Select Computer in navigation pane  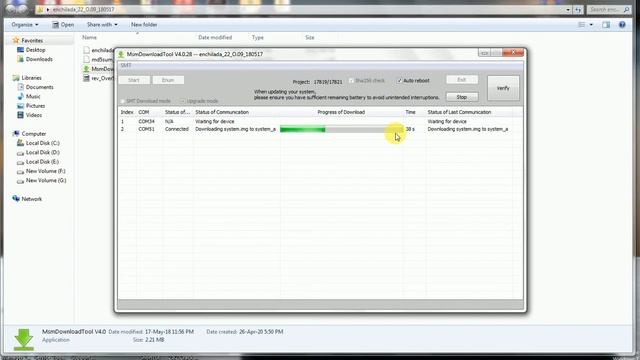(33, 133)
